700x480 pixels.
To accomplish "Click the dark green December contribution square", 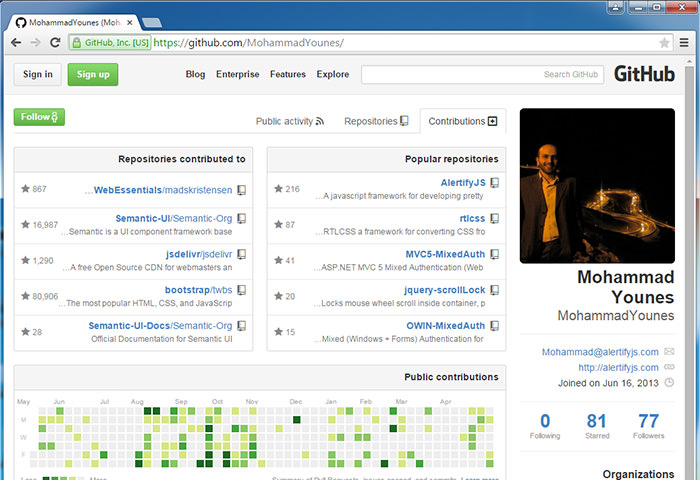I will [x=296, y=420].
